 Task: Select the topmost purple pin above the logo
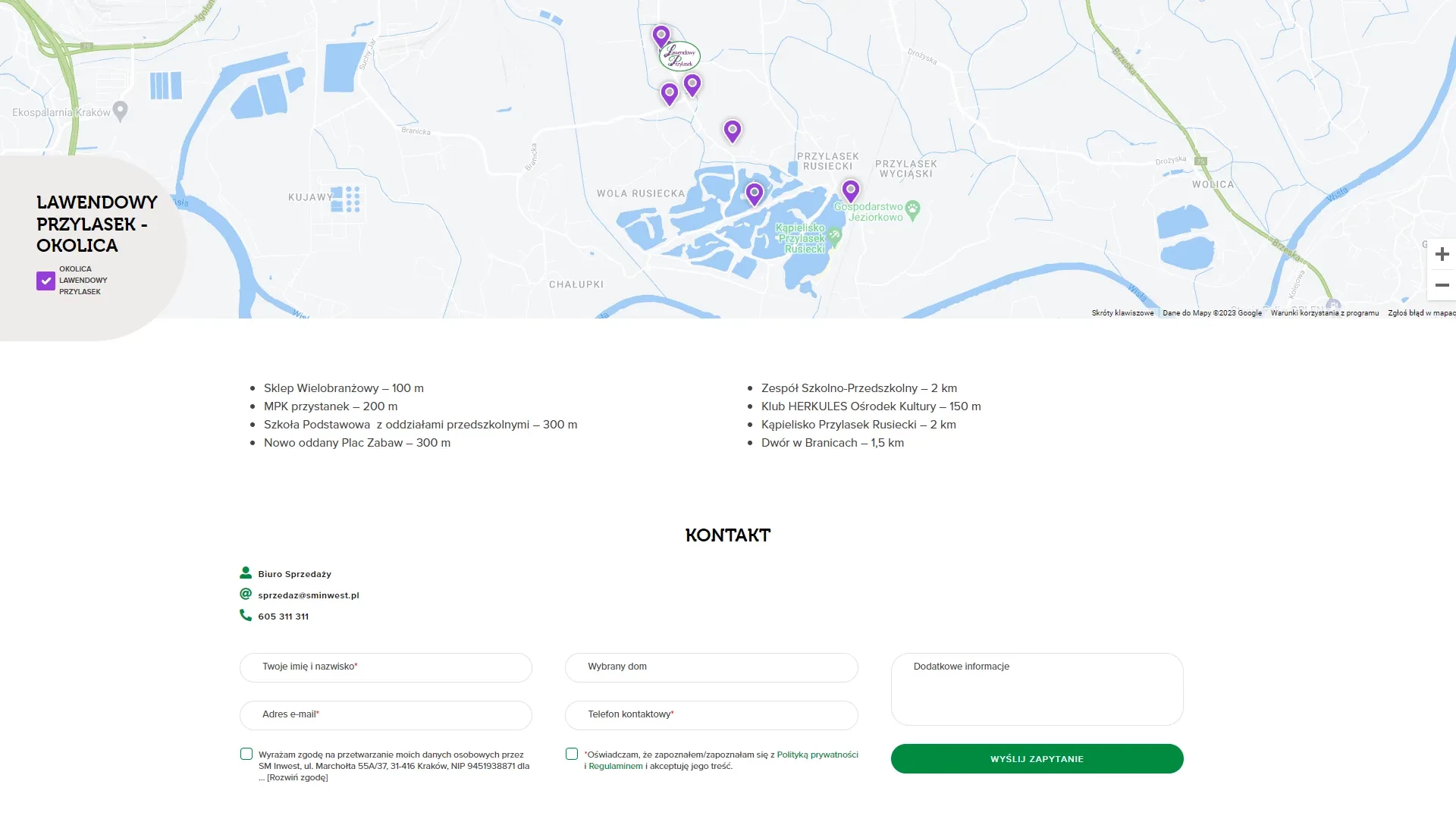(661, 36)
